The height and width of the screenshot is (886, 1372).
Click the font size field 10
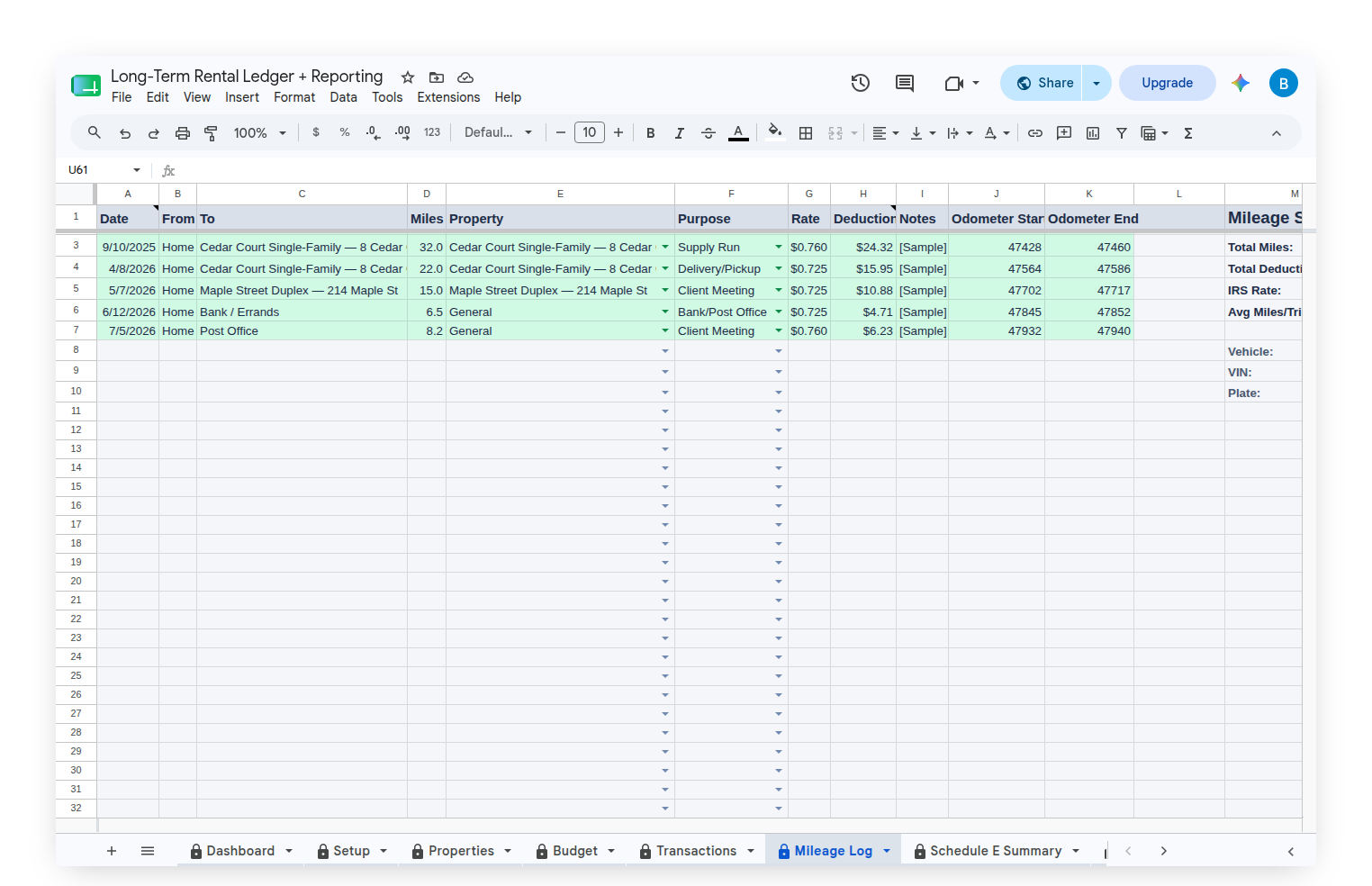(x=590, y=132)
